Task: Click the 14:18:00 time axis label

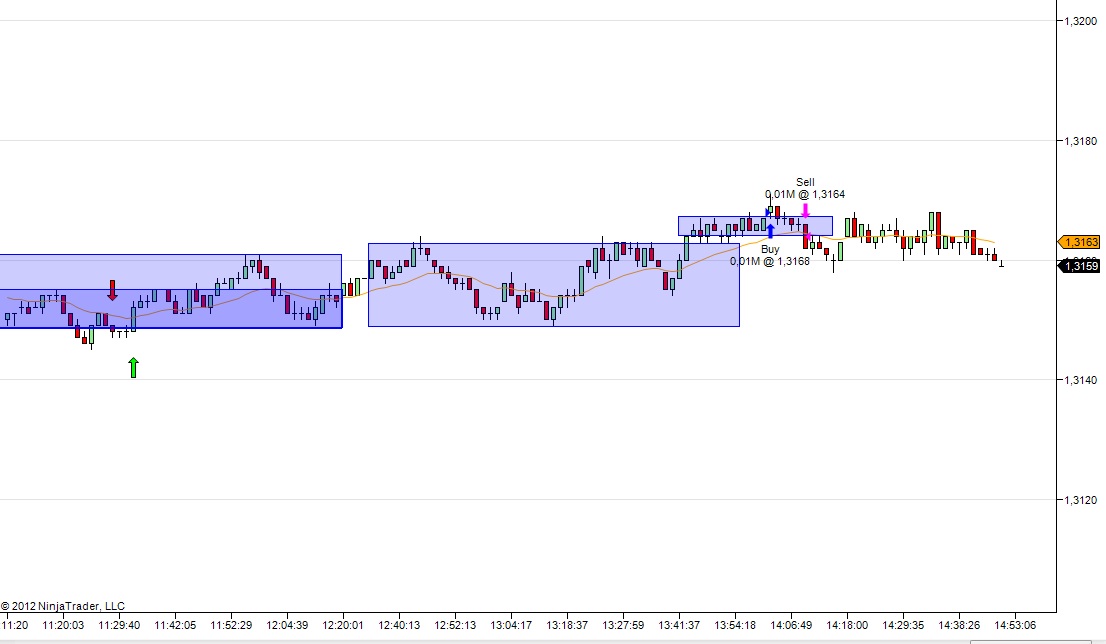Action: (847, 625)
